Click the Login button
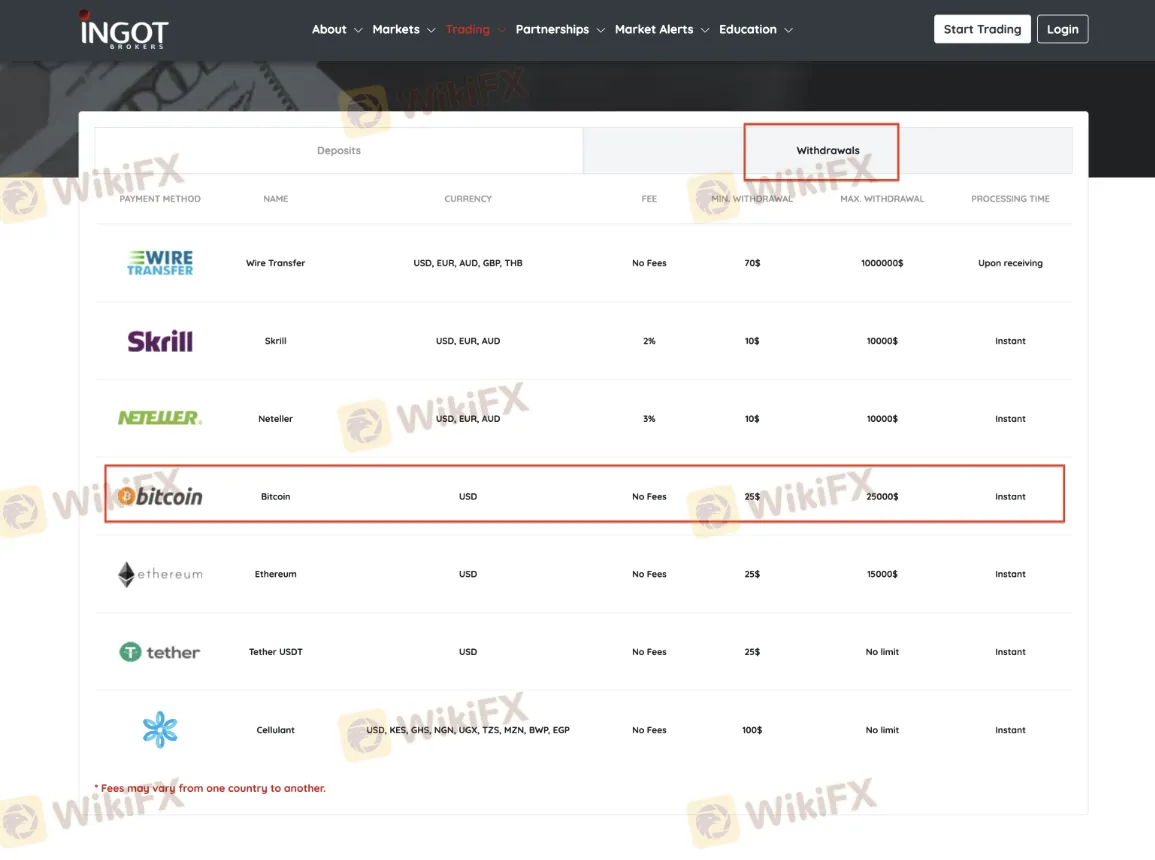 pos(1062,29)
